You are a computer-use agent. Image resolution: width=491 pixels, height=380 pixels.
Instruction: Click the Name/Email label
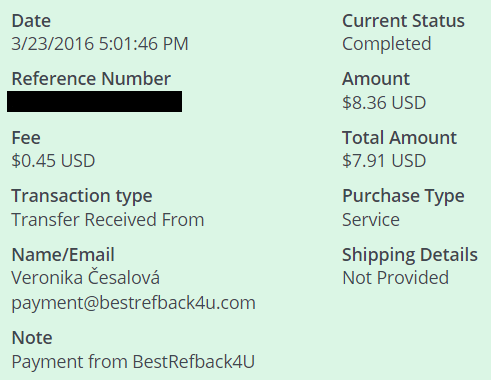pos(63,255)
